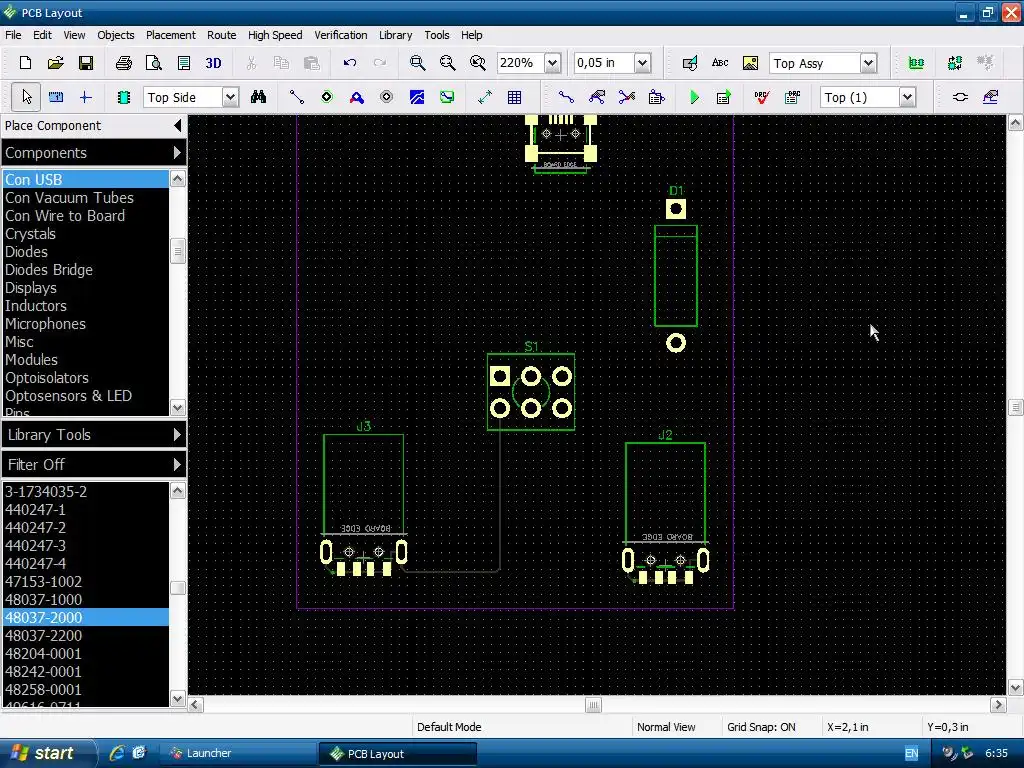Viewport: 1024px width, 768px height.
Task: Open the Top Assy layer dropdown
Action: tap(869, 63)
